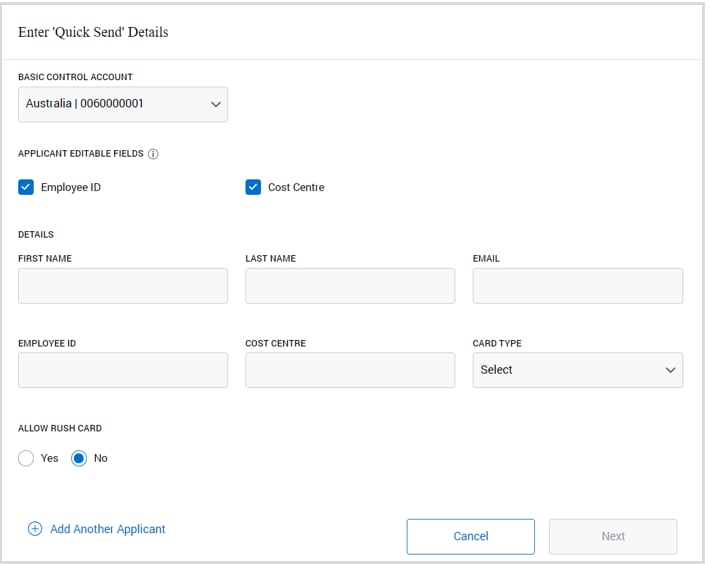The width and height of the screenshot is (710, 564).
Task: Uncheck the Employee ID checkbox
Action: [26, 187]
